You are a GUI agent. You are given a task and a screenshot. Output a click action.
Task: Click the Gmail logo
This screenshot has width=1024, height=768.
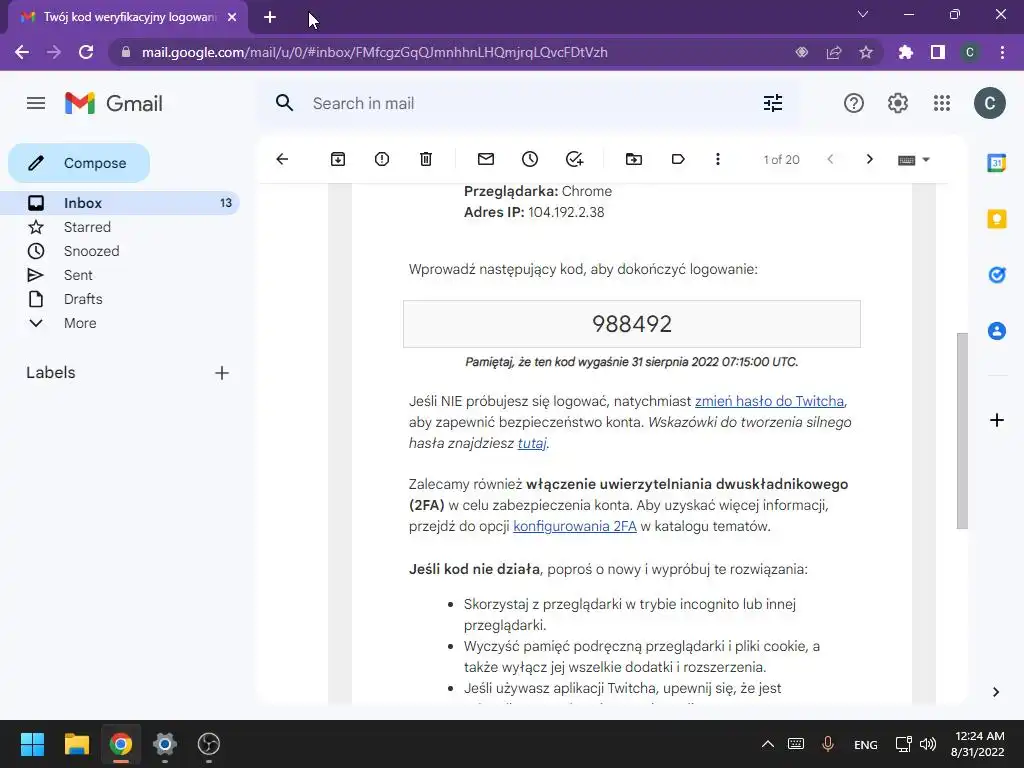114,103
